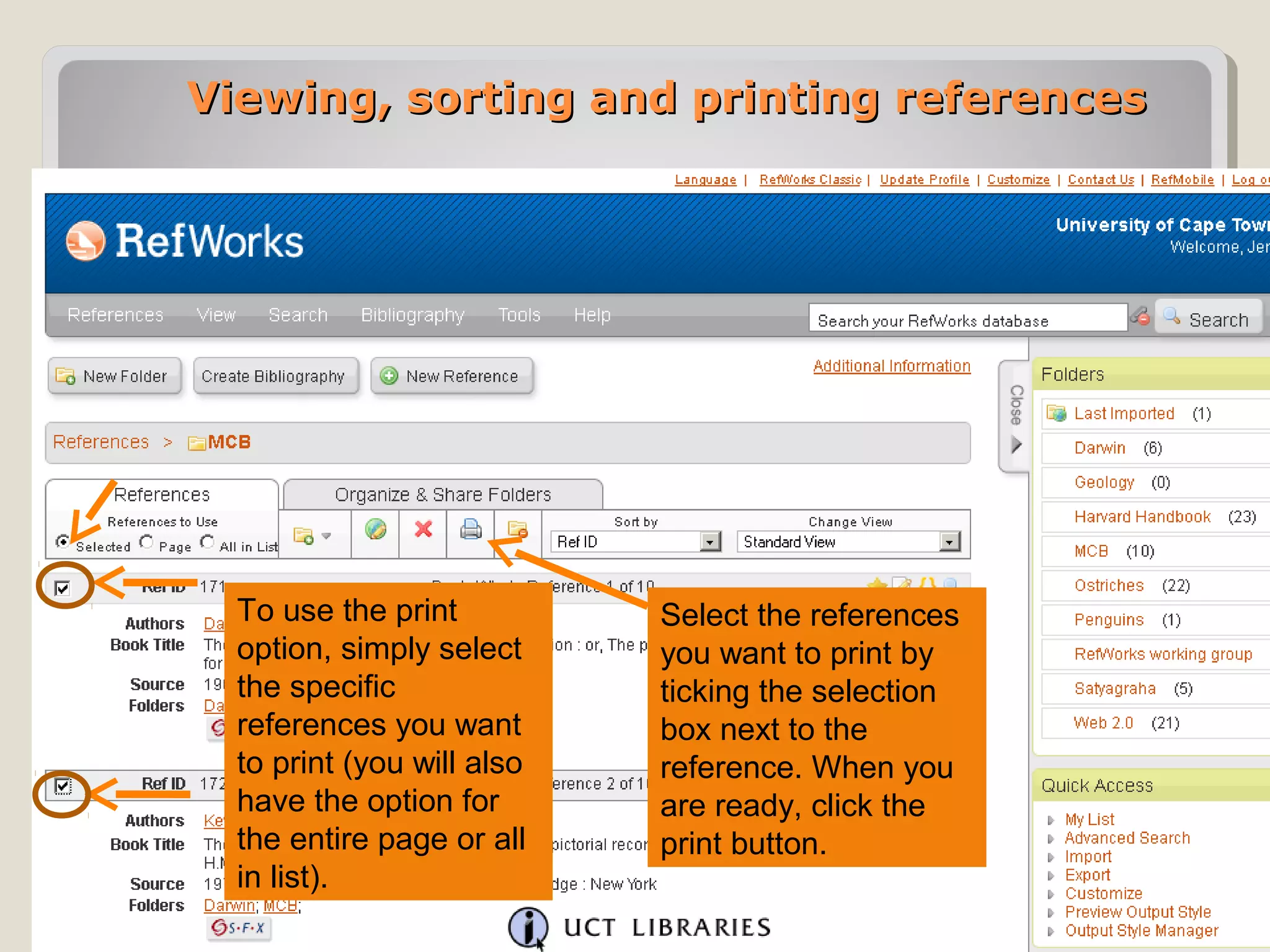Open the Web 2.0 folder
This screenshot has height=952, width=1270.
[1103, 723]
